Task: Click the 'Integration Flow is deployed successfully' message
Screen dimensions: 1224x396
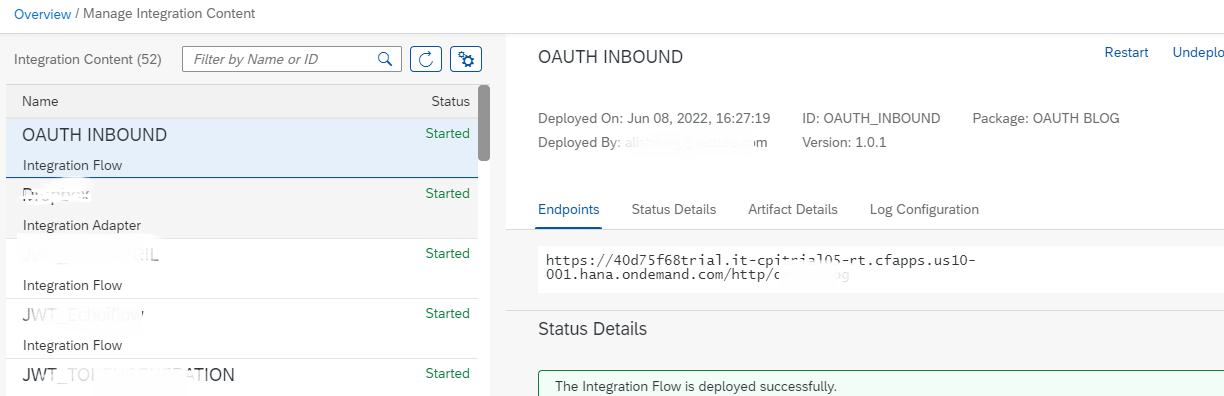Action: 696,386
